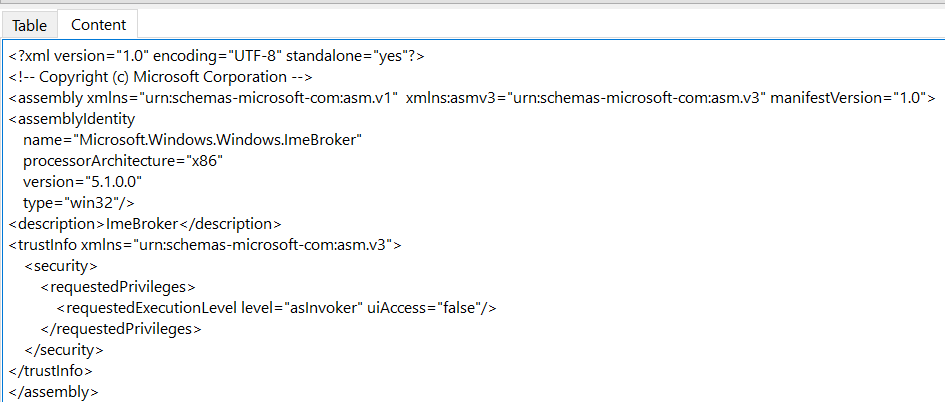Click the opening trustInfo tag line

[205, 245]
